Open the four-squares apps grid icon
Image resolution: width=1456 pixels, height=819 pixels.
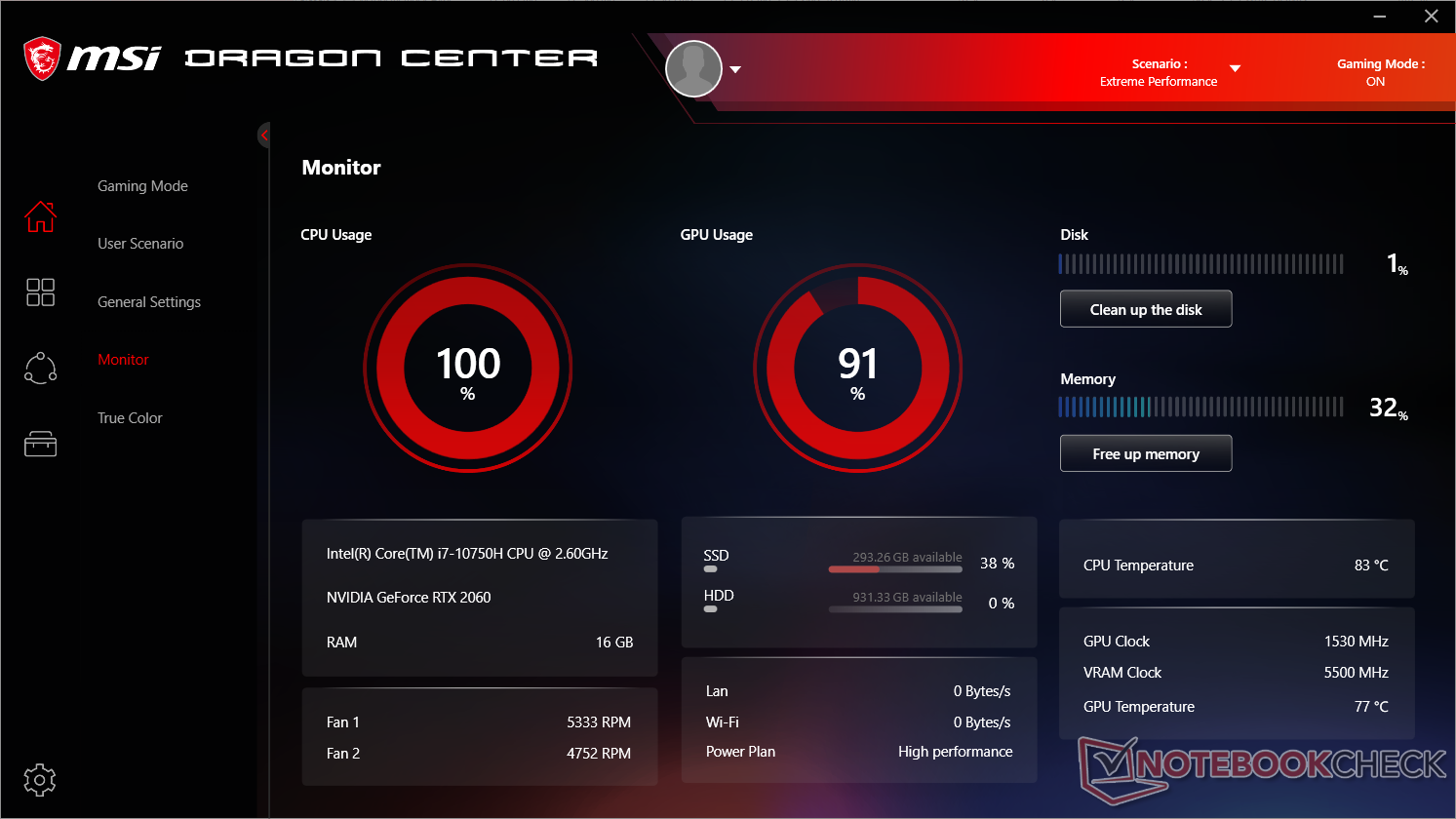[x=40, y=292]
